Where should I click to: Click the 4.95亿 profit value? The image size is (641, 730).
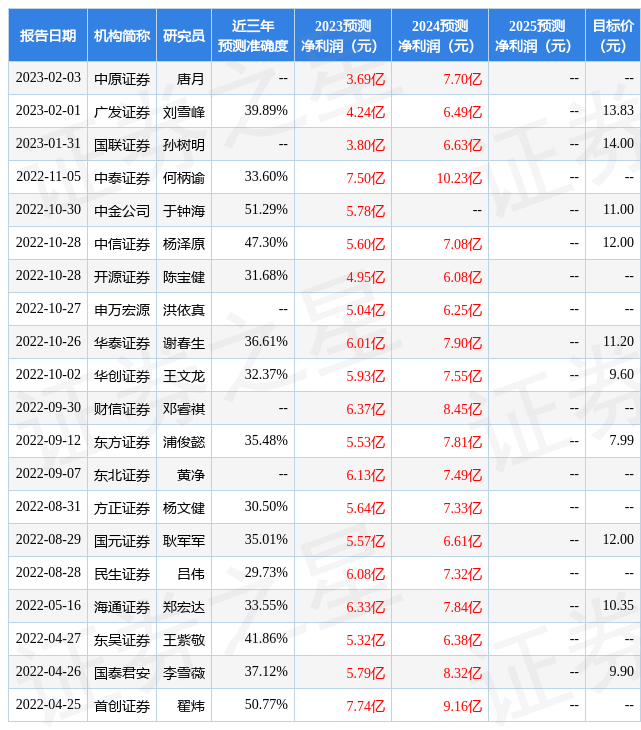pos(365,277)
